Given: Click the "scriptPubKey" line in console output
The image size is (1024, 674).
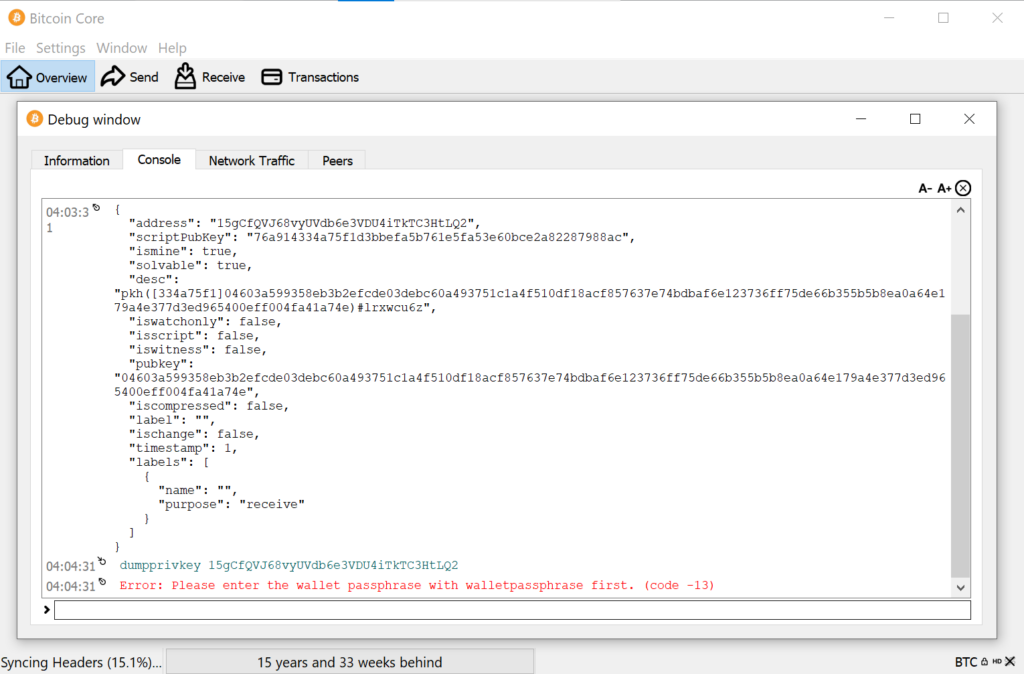Looking at the screenshot, I should [381, 237].
